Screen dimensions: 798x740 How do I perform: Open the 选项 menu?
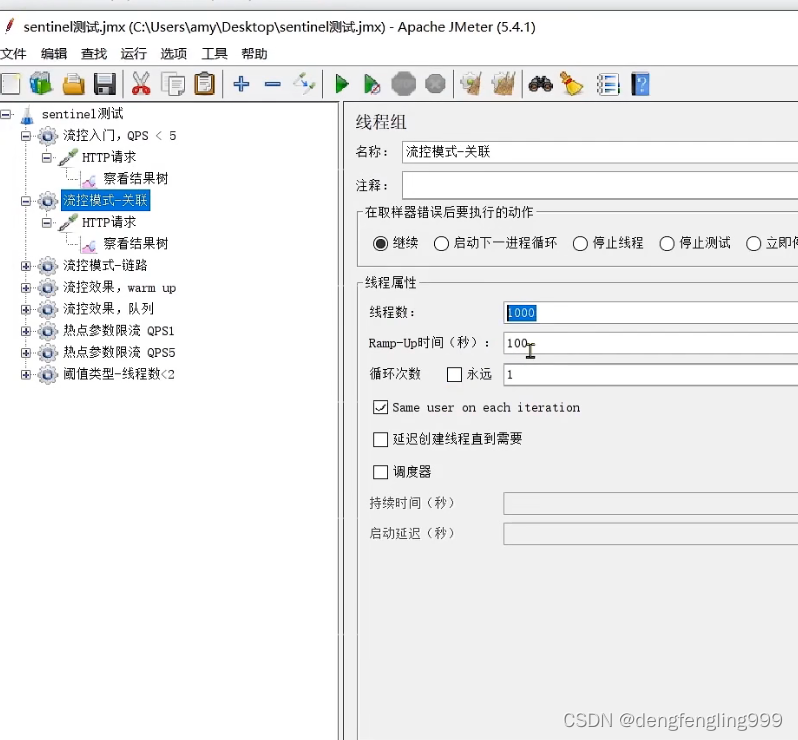point(174,53)
